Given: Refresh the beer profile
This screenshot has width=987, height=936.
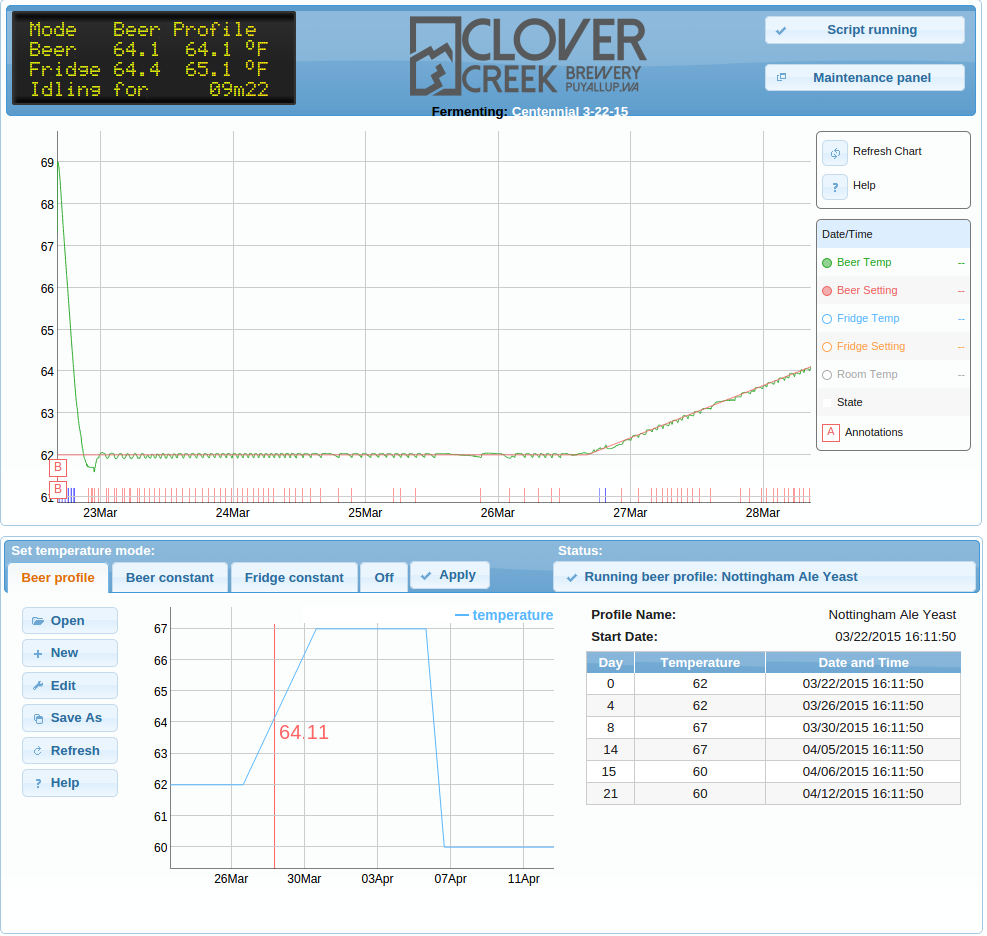Looking at the screenshot, I should point(70,751).
